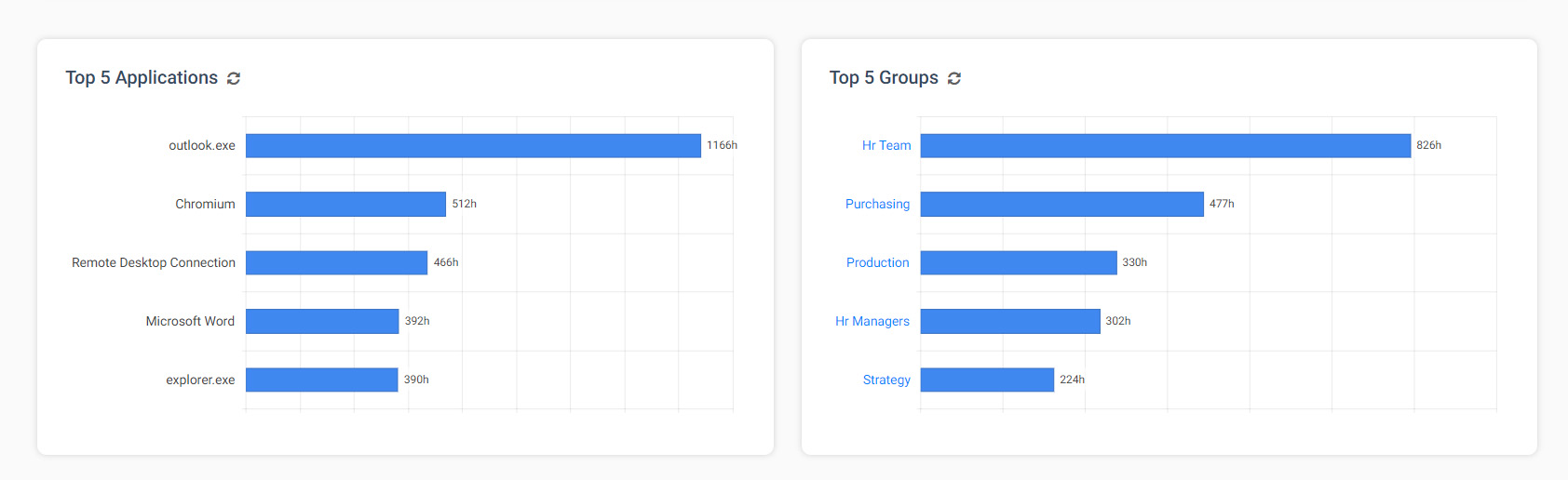Select the Remote Desktop Connection bar
1568x480 pixels.
(x=336, y=262)
